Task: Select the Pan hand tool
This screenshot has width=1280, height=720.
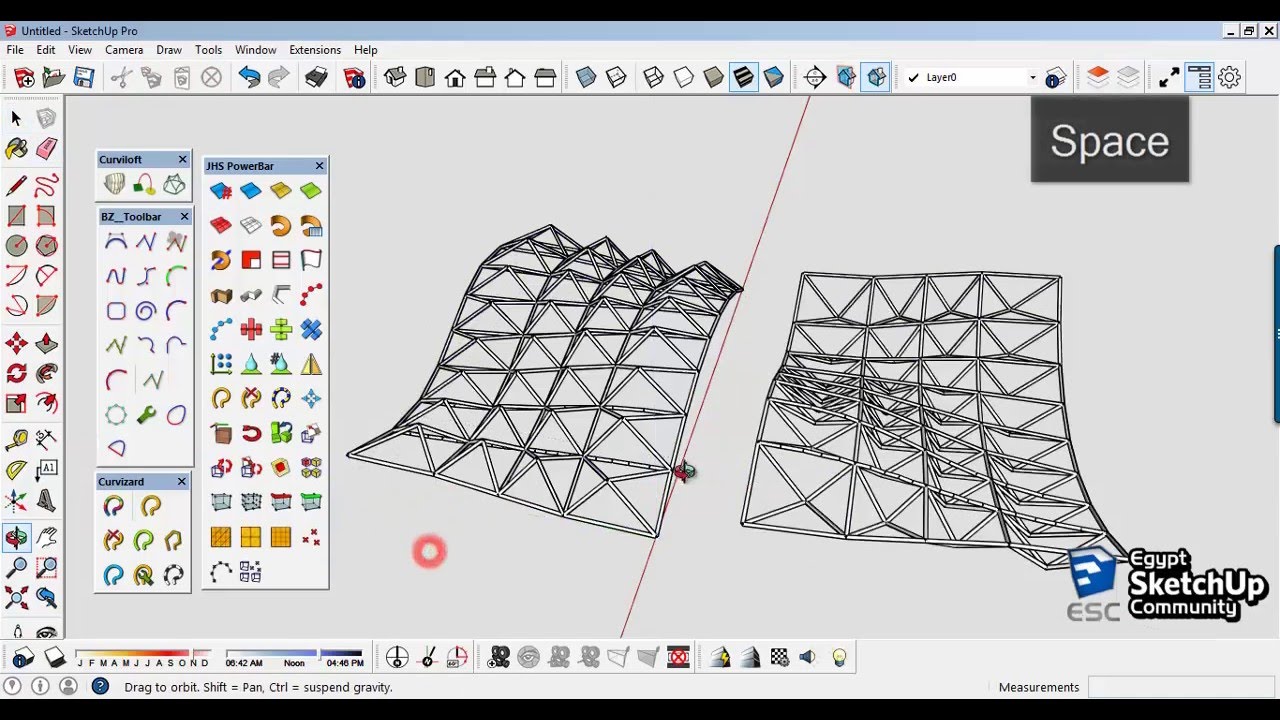Action: pos(46,538)
